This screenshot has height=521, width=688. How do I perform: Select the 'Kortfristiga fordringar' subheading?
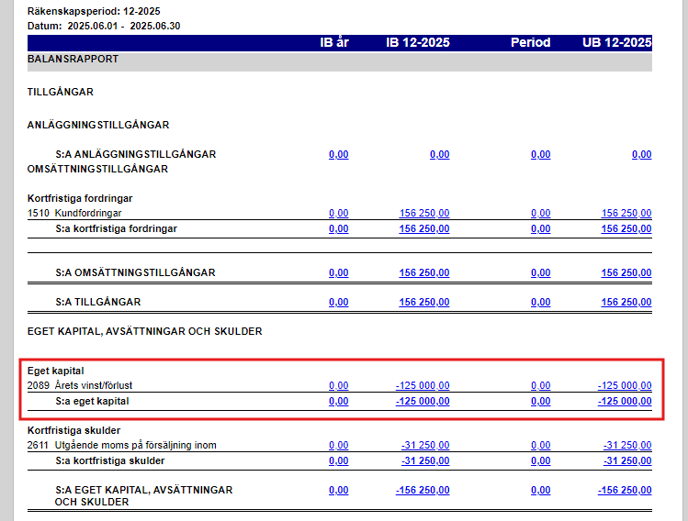(79, 198)
